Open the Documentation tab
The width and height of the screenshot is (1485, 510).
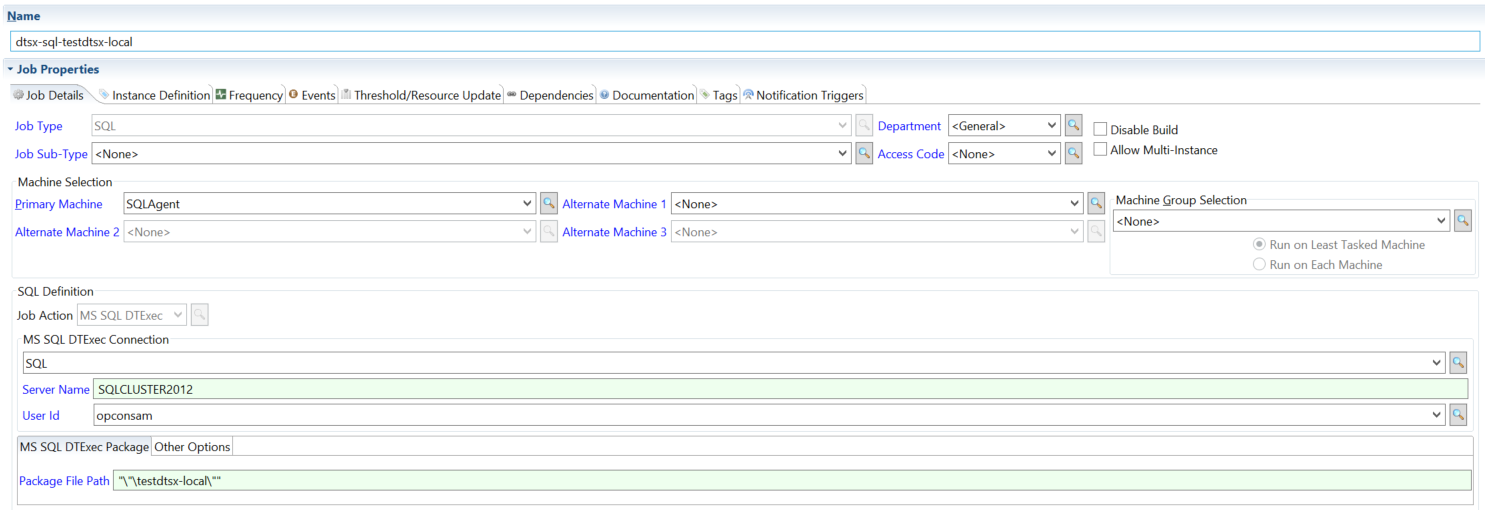647,95
